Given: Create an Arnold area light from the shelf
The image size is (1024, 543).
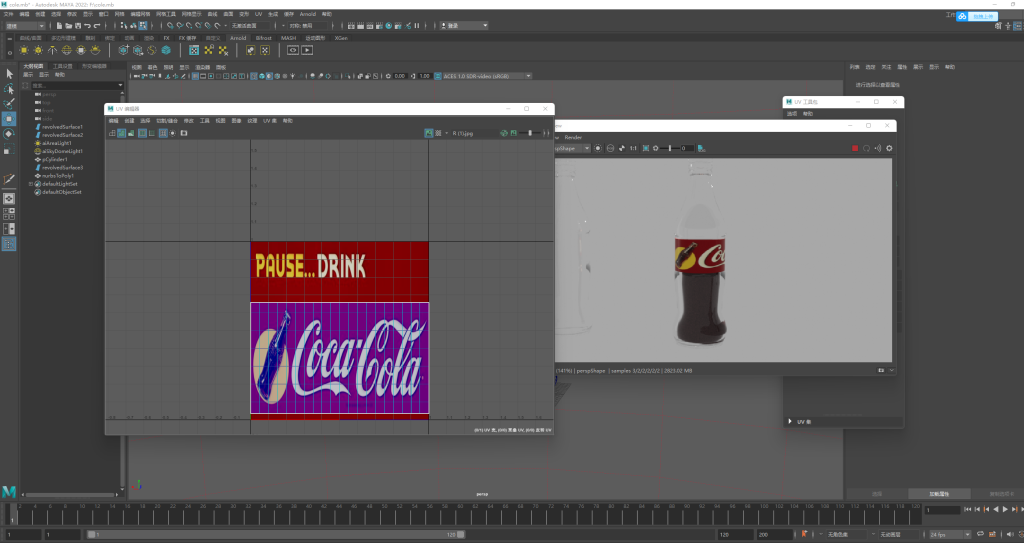Looking at the screenshot, I should click(x=24, y=50).
